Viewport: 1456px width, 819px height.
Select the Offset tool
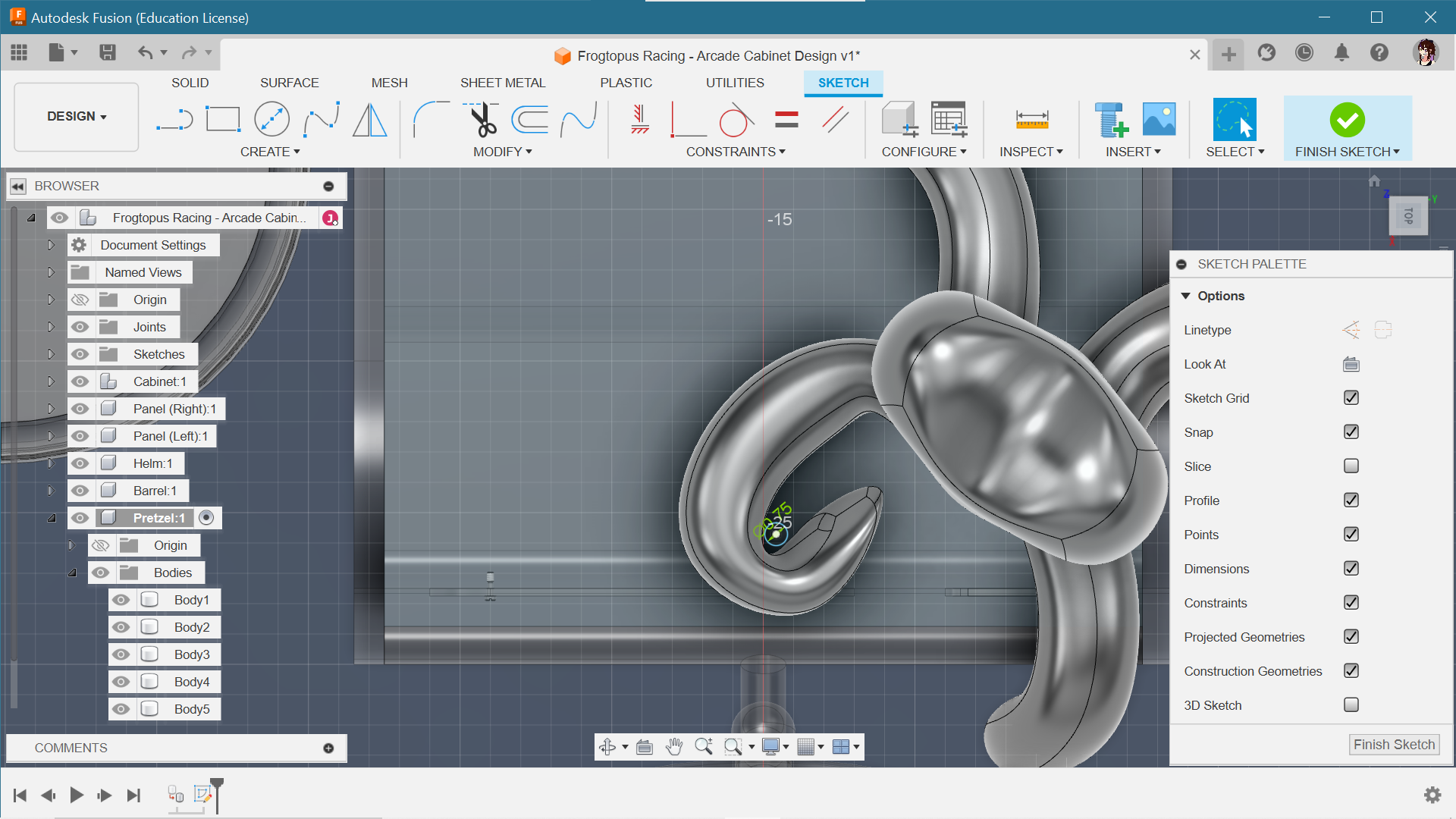529,120
